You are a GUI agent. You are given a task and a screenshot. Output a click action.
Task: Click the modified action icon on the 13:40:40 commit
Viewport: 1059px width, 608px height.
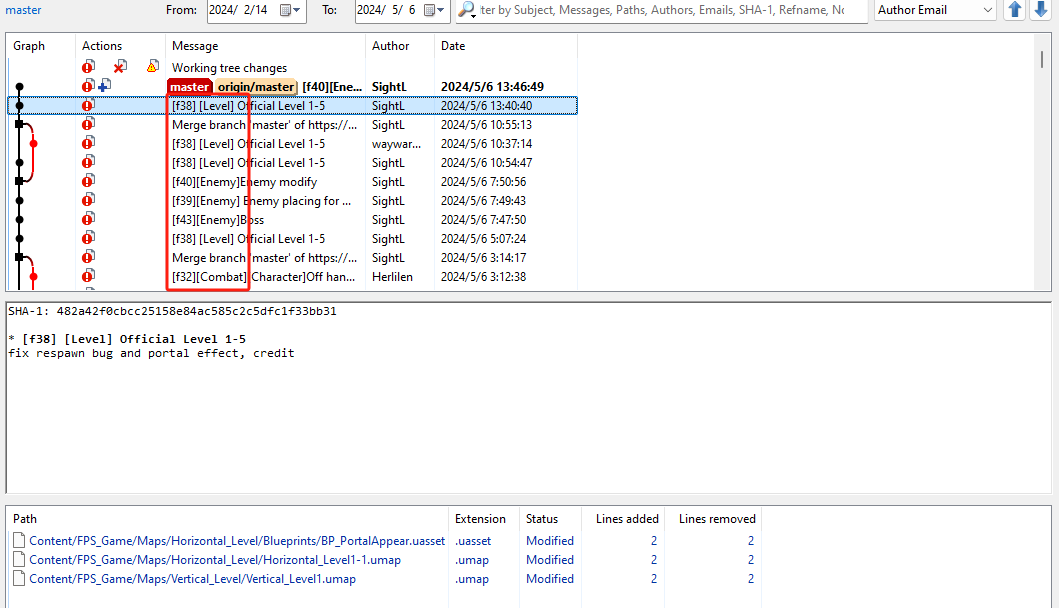pyautogui.click(x=88, y=105)
